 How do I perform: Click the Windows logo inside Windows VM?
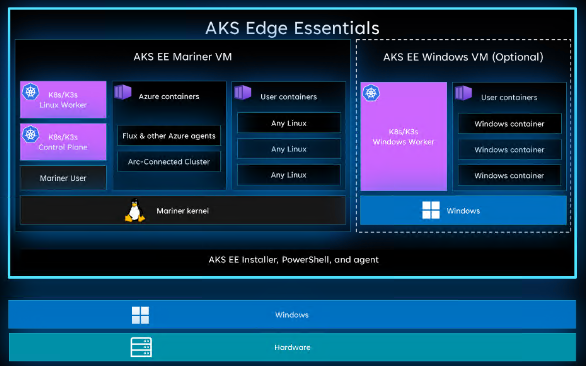pyautogui.click(x=431, y=210)
